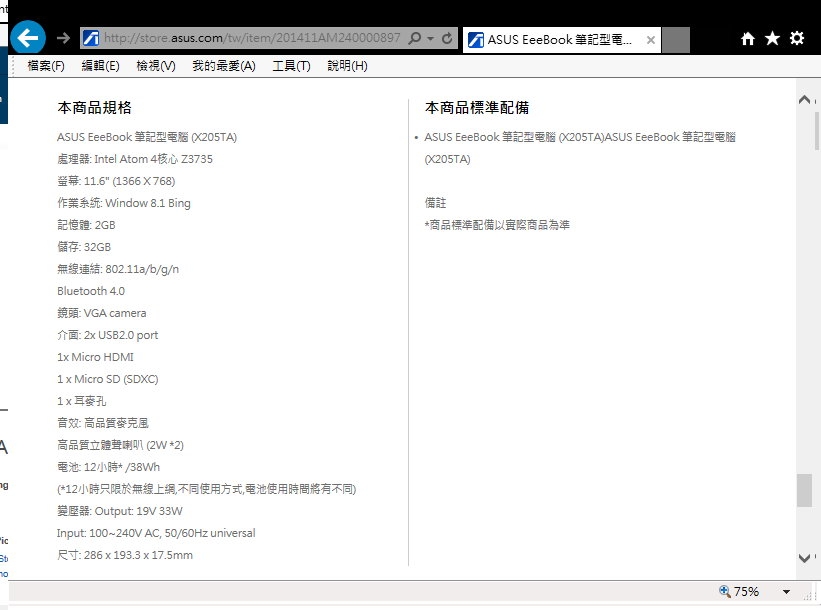Open Tools with the gear icon

pos(797,38)
